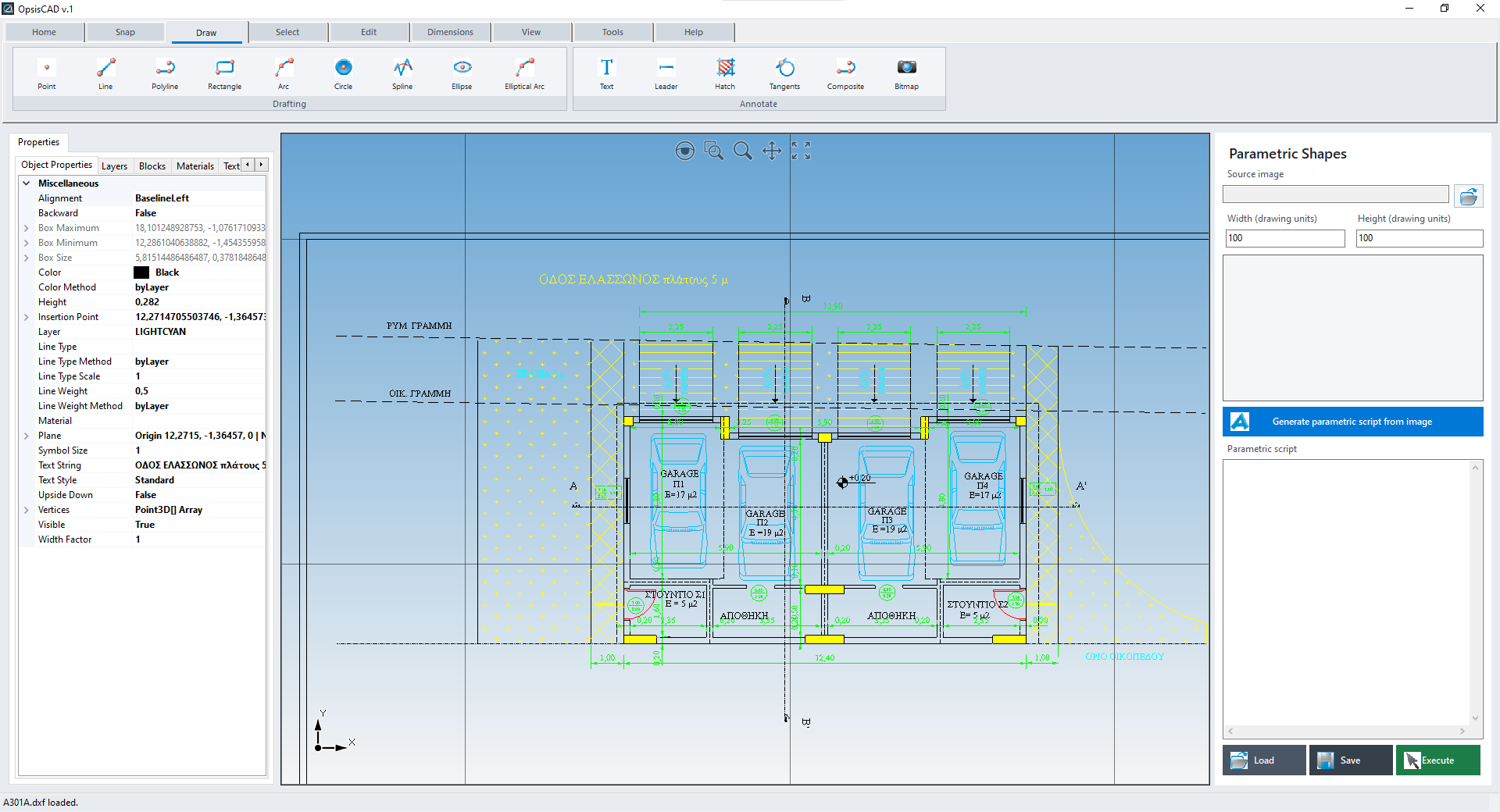Select the Line drawing tool

point(105,74)
